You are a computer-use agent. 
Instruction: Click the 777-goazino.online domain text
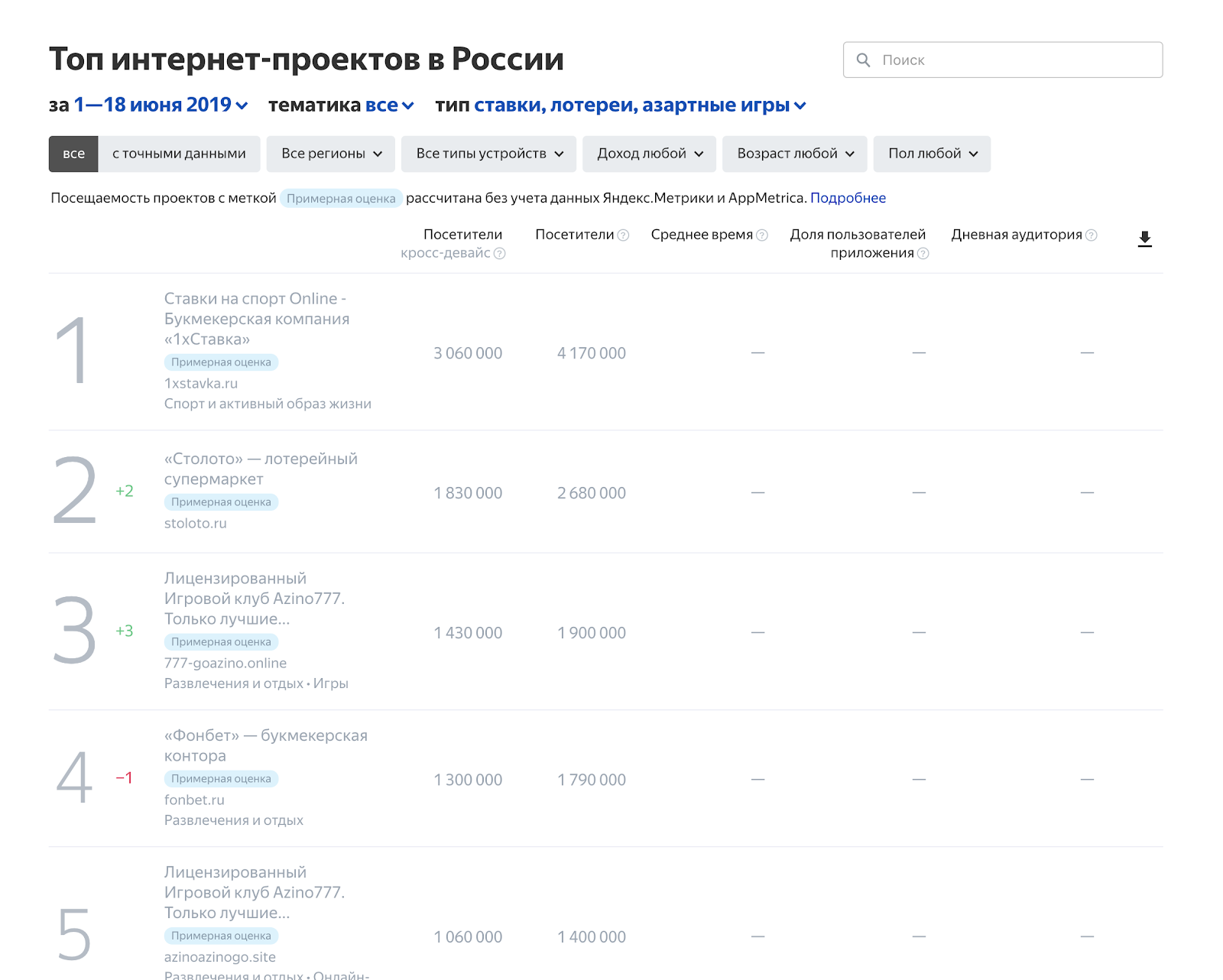coord(225,663)
